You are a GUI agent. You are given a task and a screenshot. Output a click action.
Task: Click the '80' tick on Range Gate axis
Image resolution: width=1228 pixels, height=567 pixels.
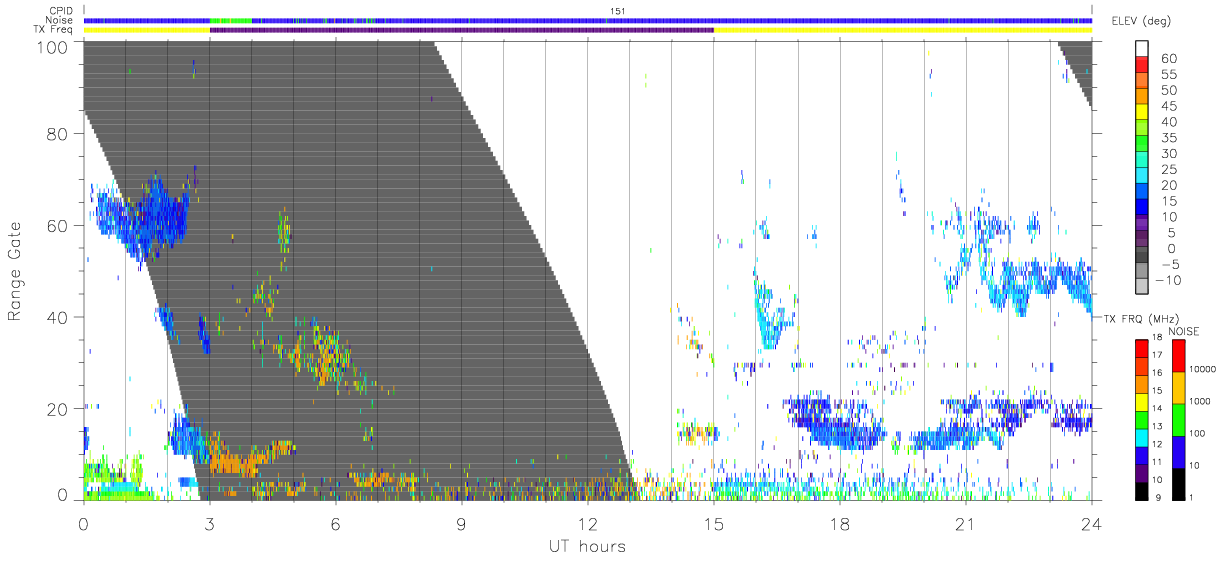[x=59, y=134]
